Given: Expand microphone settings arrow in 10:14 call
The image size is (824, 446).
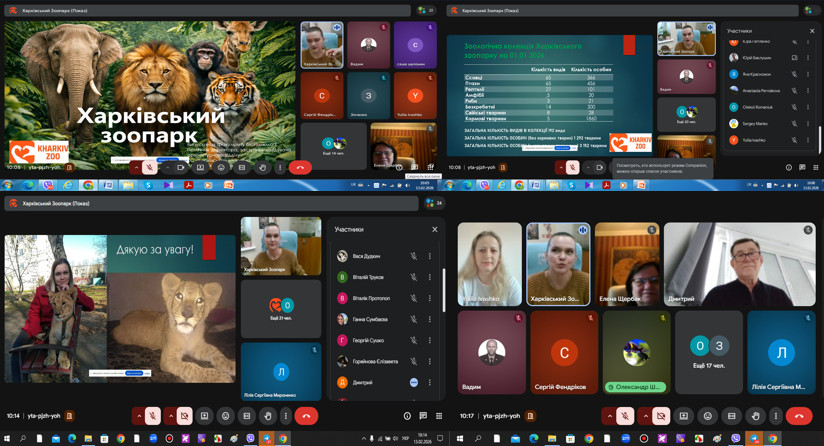Looking at the screenshot, I should pos(139,416).
